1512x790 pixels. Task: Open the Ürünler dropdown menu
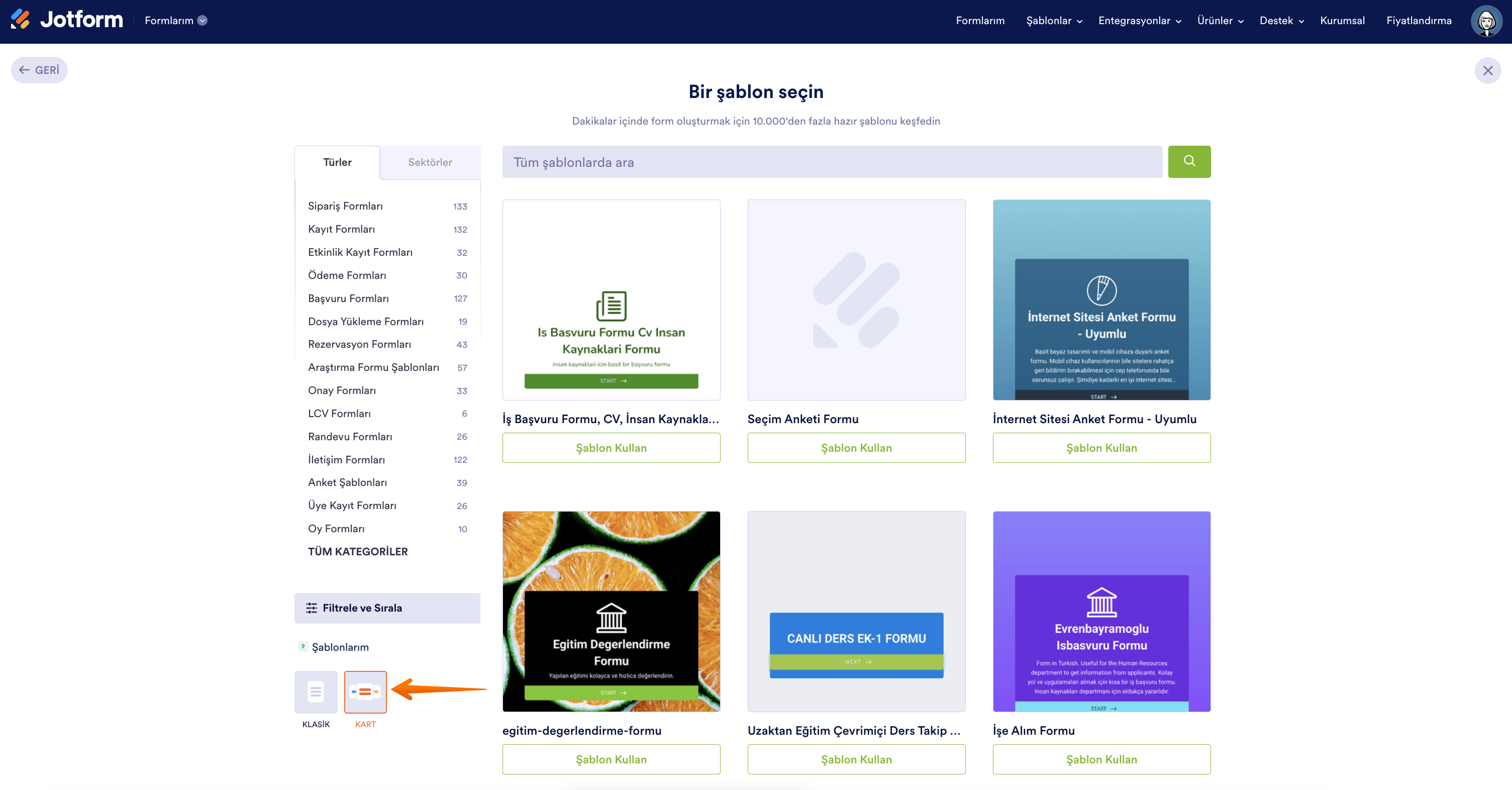coord(1220,21)
